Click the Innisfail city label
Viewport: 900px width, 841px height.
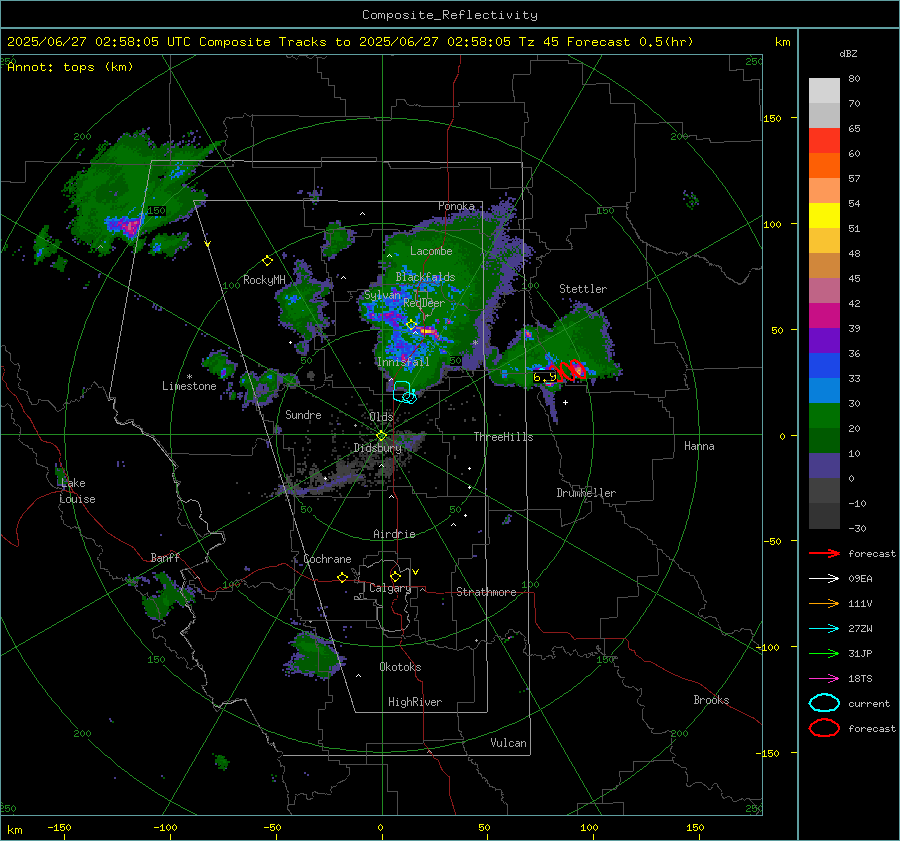(403, 362)
